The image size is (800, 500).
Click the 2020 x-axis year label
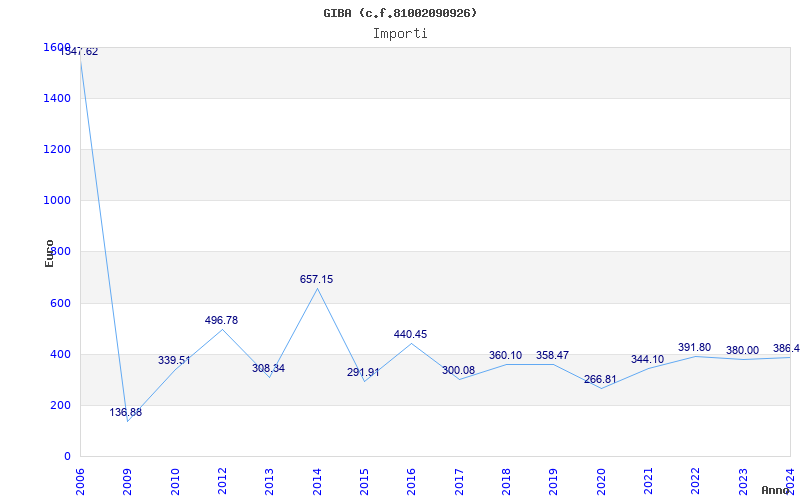(x=601, y=481)
